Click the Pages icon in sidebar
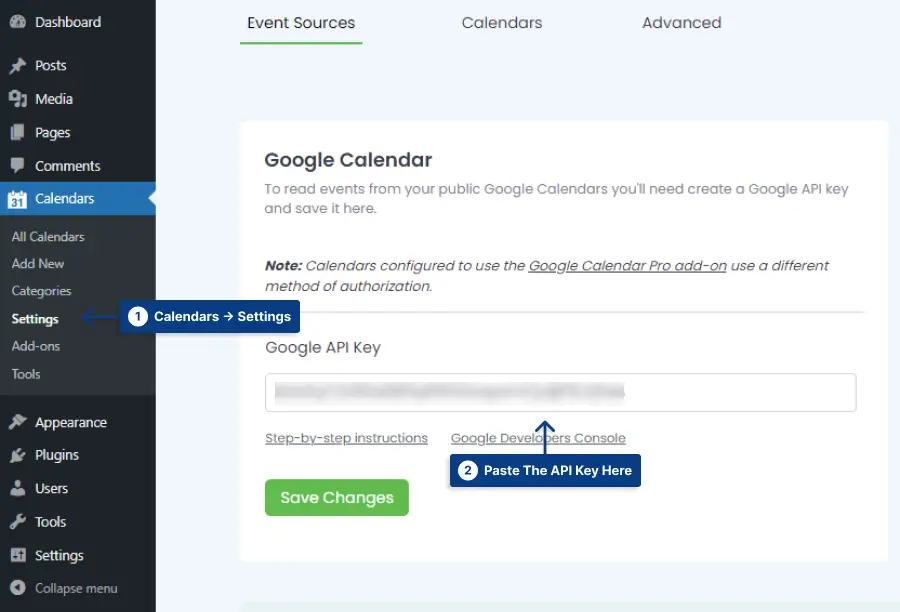Image resolution: width=900 pixels, height=612 pixels. (18, 132)
